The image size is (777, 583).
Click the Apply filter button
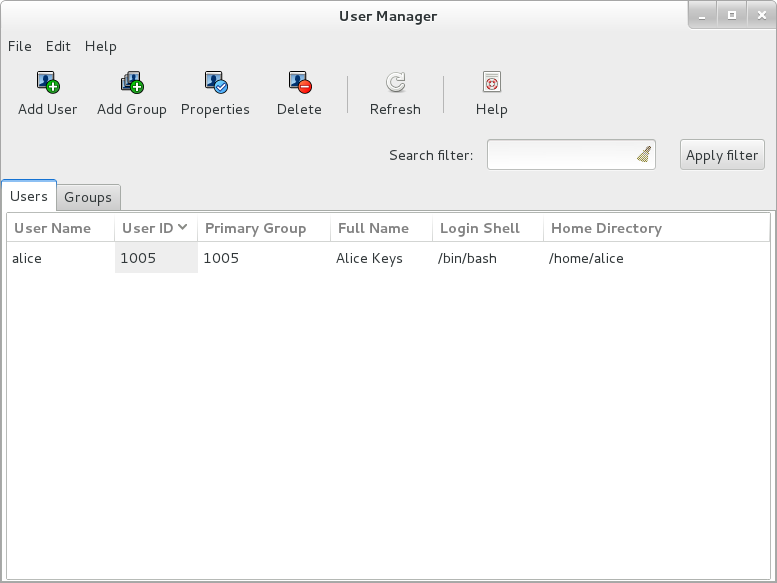coord(722,155)
